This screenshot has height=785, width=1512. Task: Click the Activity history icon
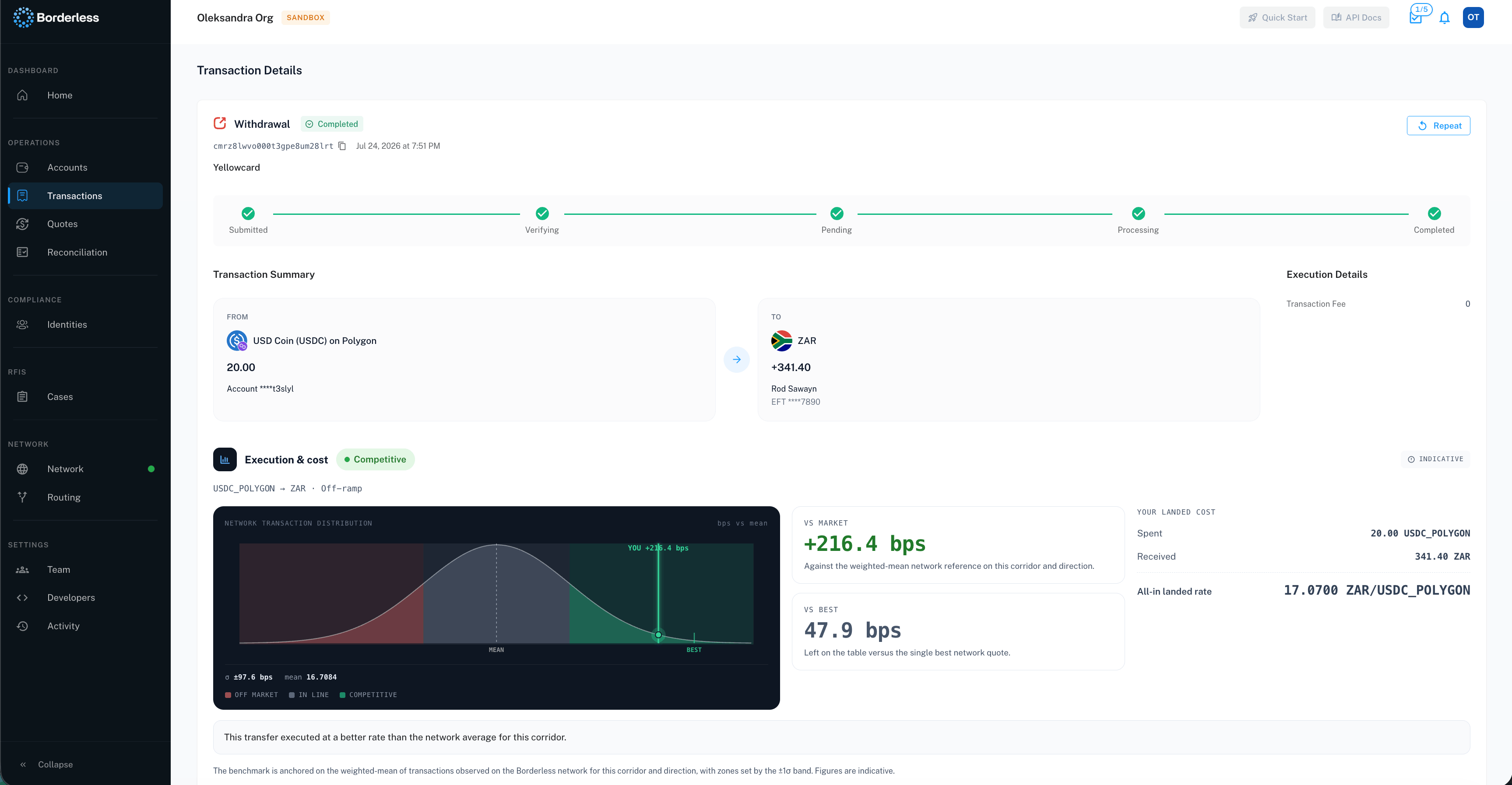click(22, 626)
